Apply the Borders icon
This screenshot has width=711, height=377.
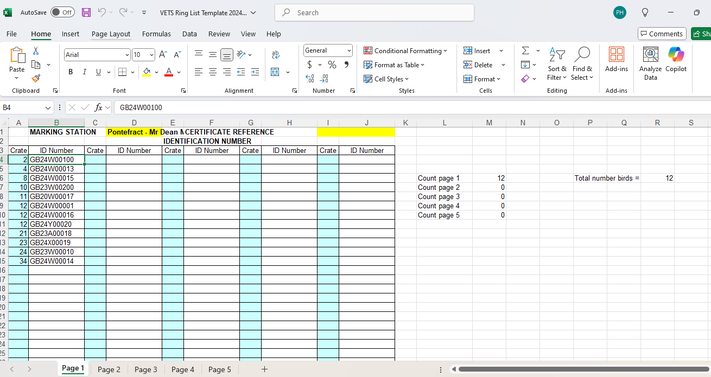[x=122, y=72]
